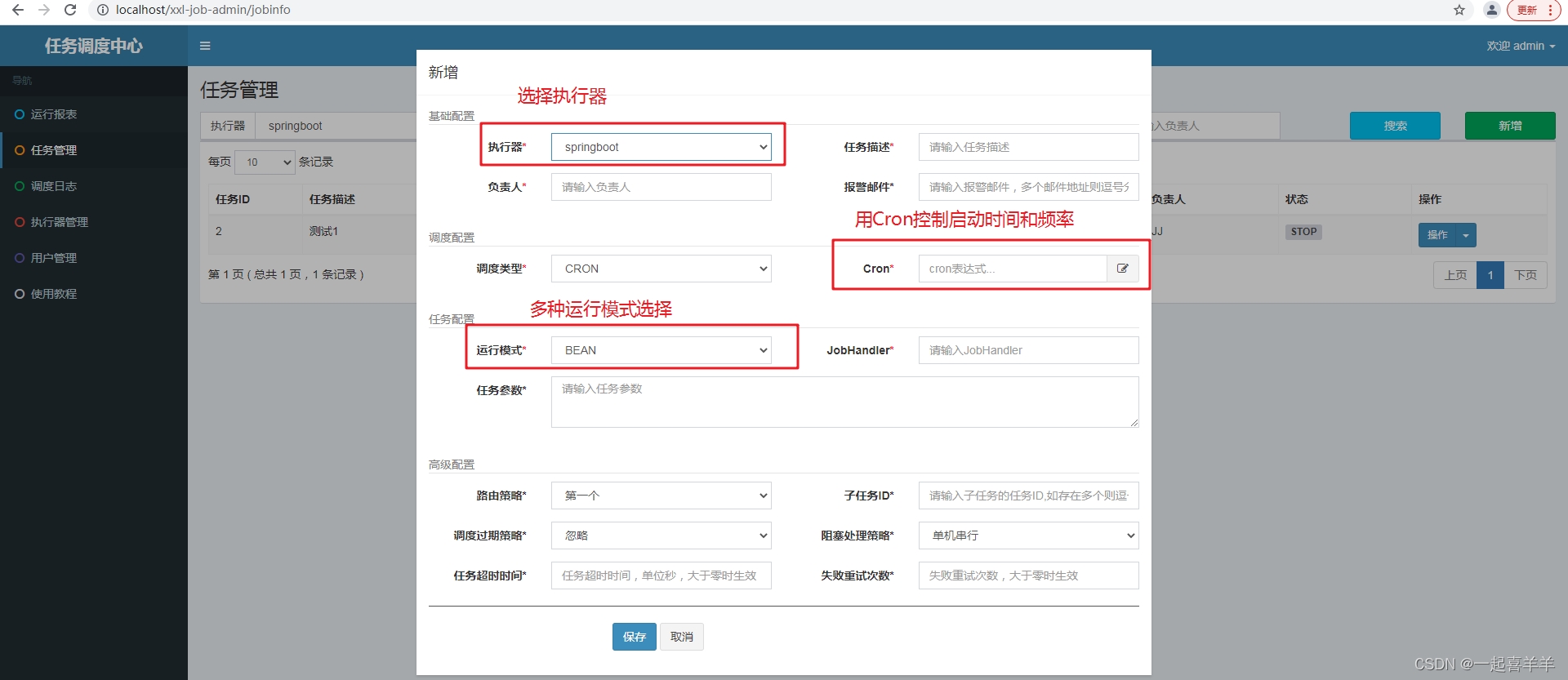Select page 1 in pagination
The image size is (1568, 680).
pos(1490,275)
